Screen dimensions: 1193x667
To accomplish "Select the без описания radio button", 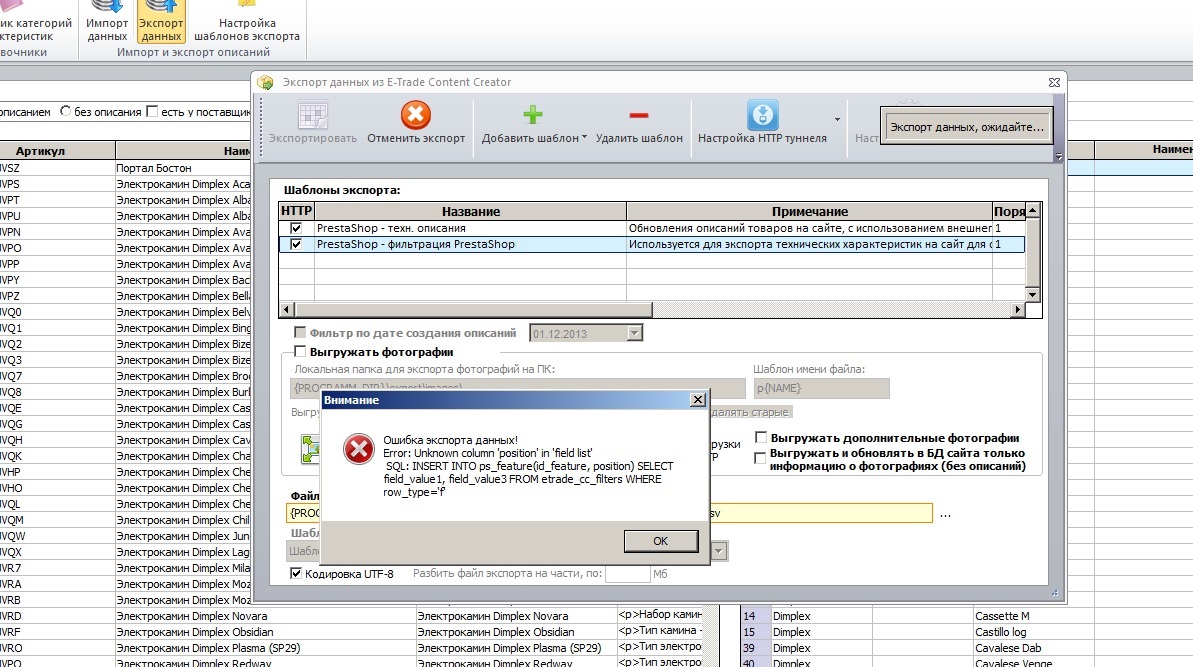I will click(65, 111).
